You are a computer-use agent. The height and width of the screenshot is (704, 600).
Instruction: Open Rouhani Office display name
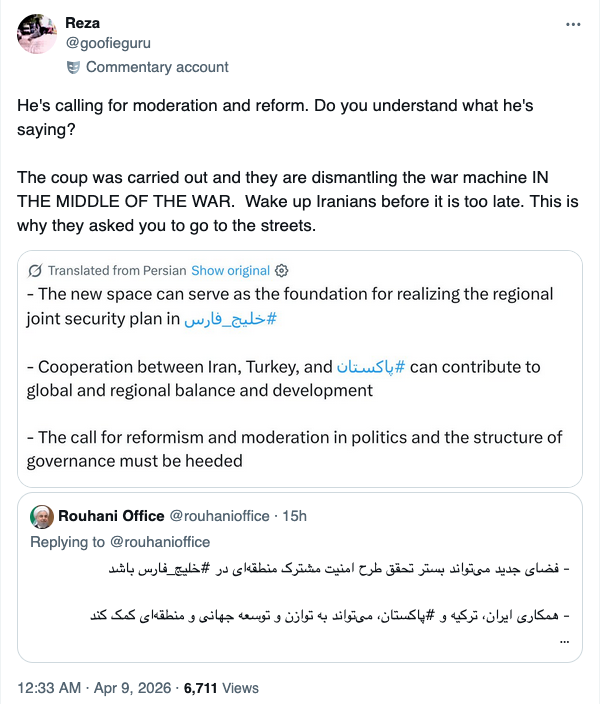(111, 516)
